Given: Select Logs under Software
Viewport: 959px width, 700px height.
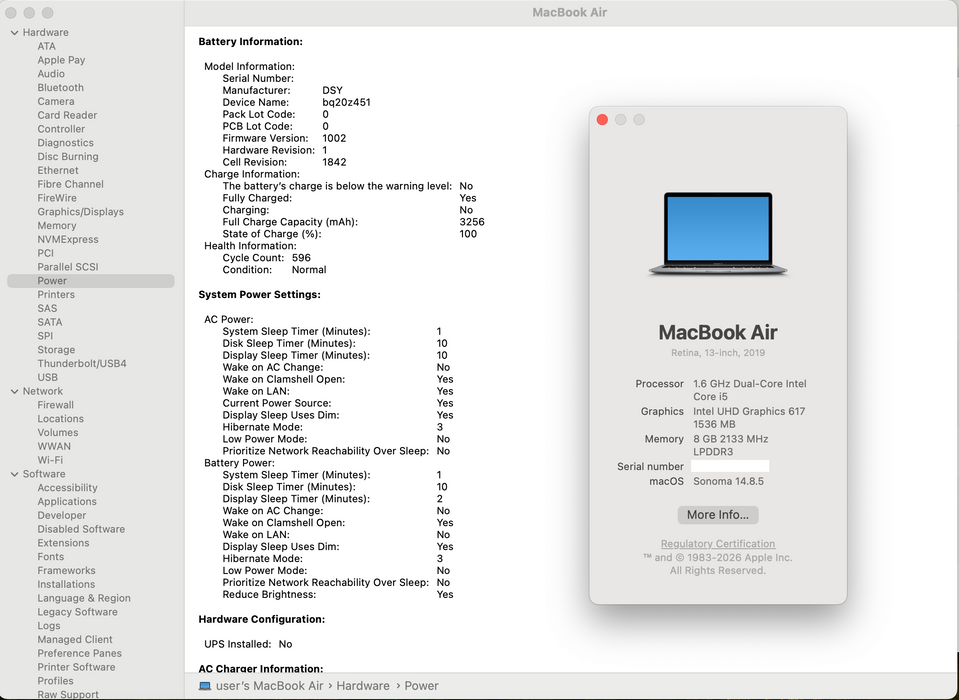Looking at the screenshot, I should tap(49, 626).
